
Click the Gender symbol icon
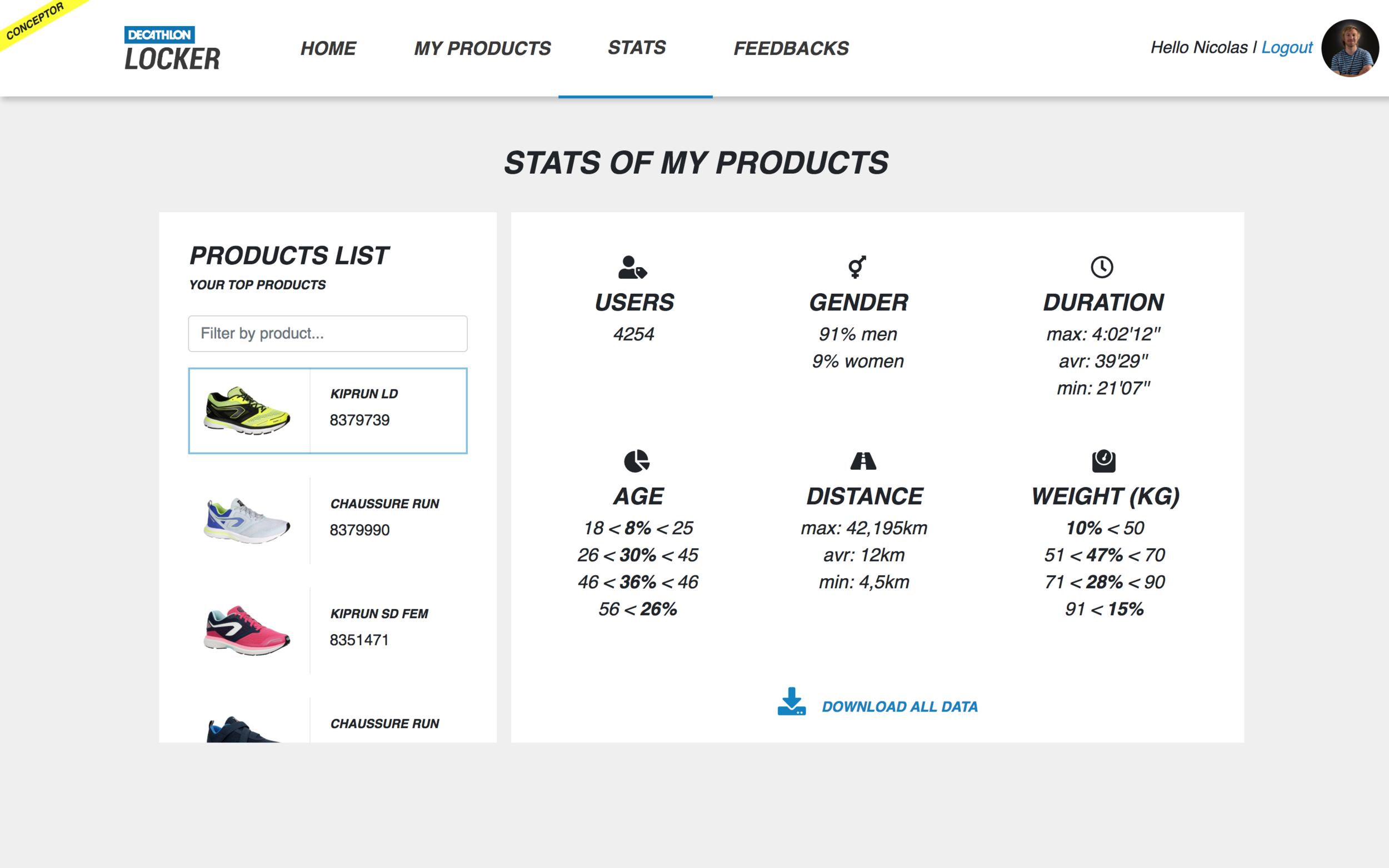pyautogui.click(x=857, y=267)
